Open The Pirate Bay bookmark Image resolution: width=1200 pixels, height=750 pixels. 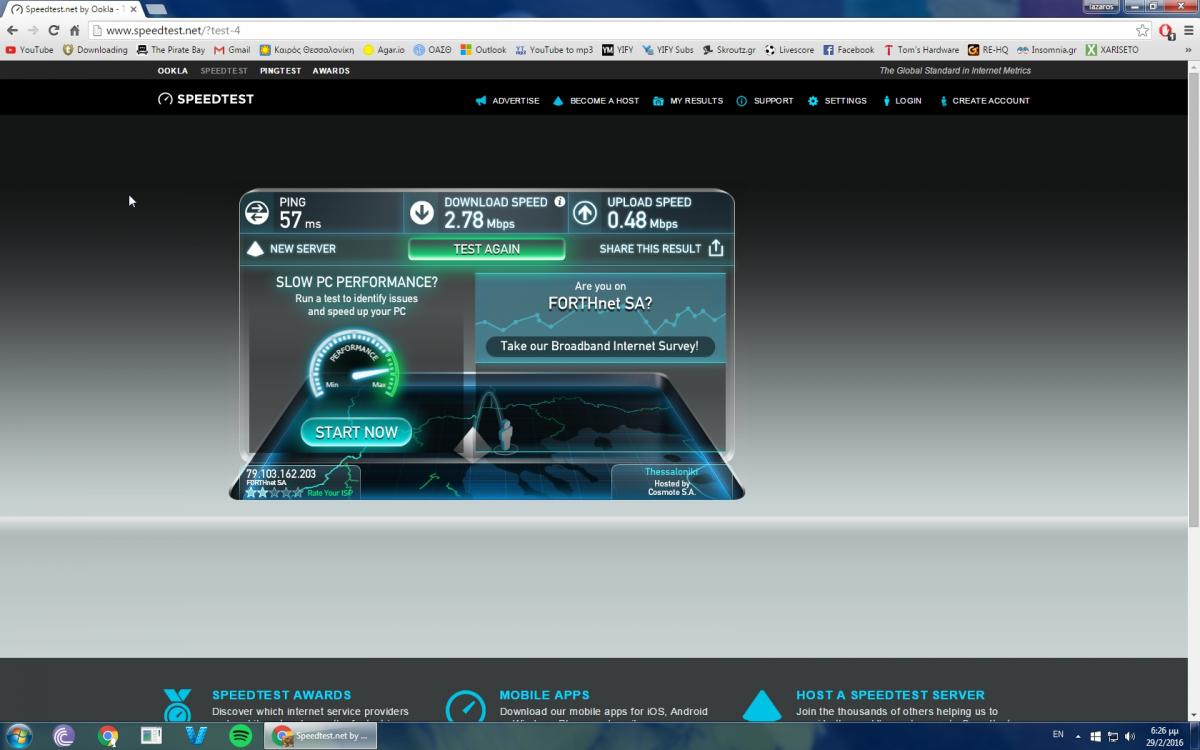coord(170,50)
